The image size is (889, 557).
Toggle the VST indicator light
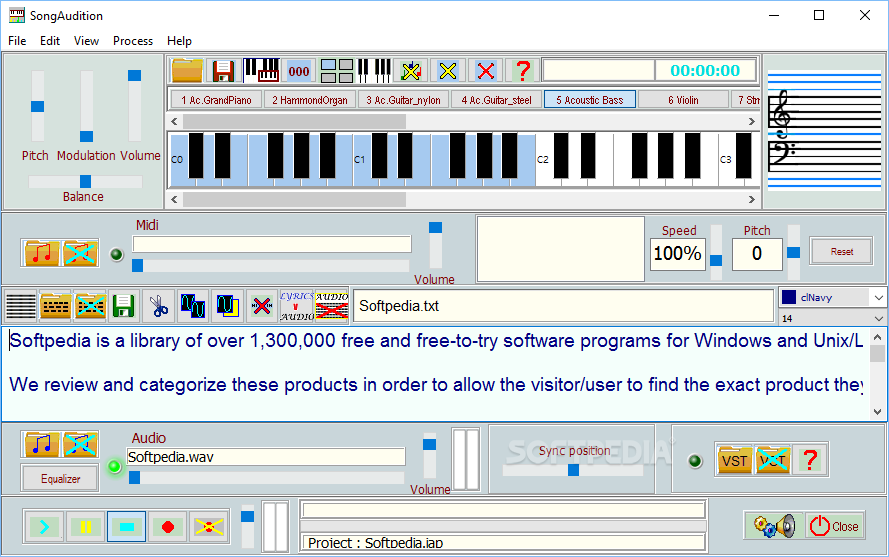(695, 461)
